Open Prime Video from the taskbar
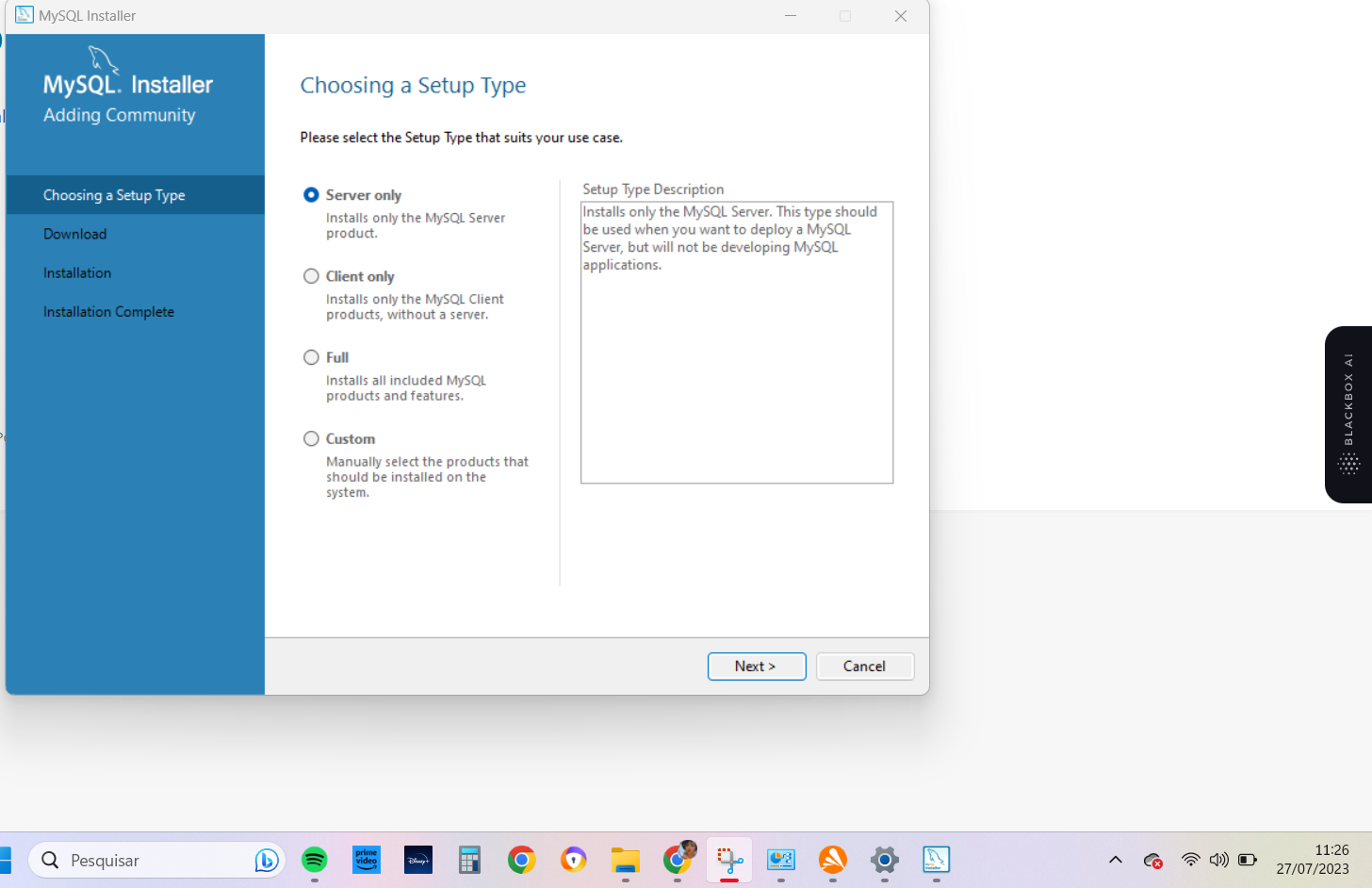Image resolution: width=1372 pixels, height=888 pixels. click(x=367, y=860)
